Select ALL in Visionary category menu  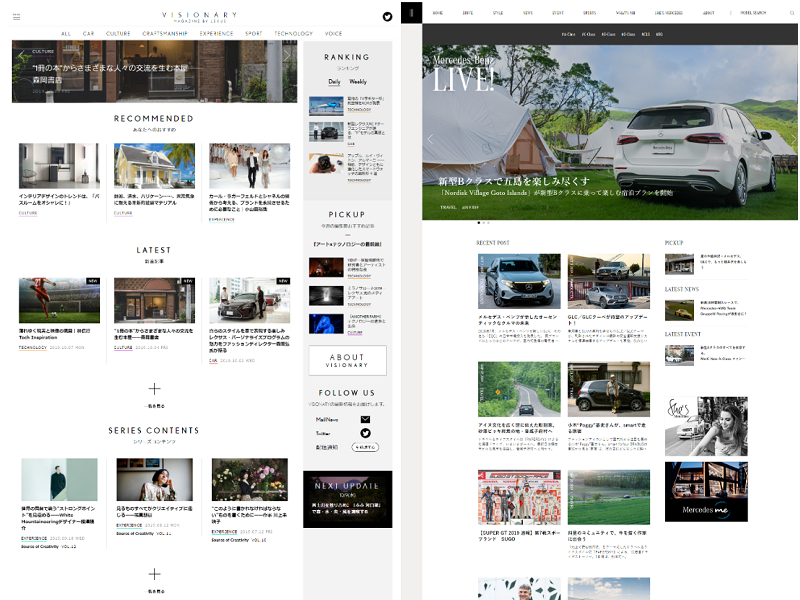(66, 34)
